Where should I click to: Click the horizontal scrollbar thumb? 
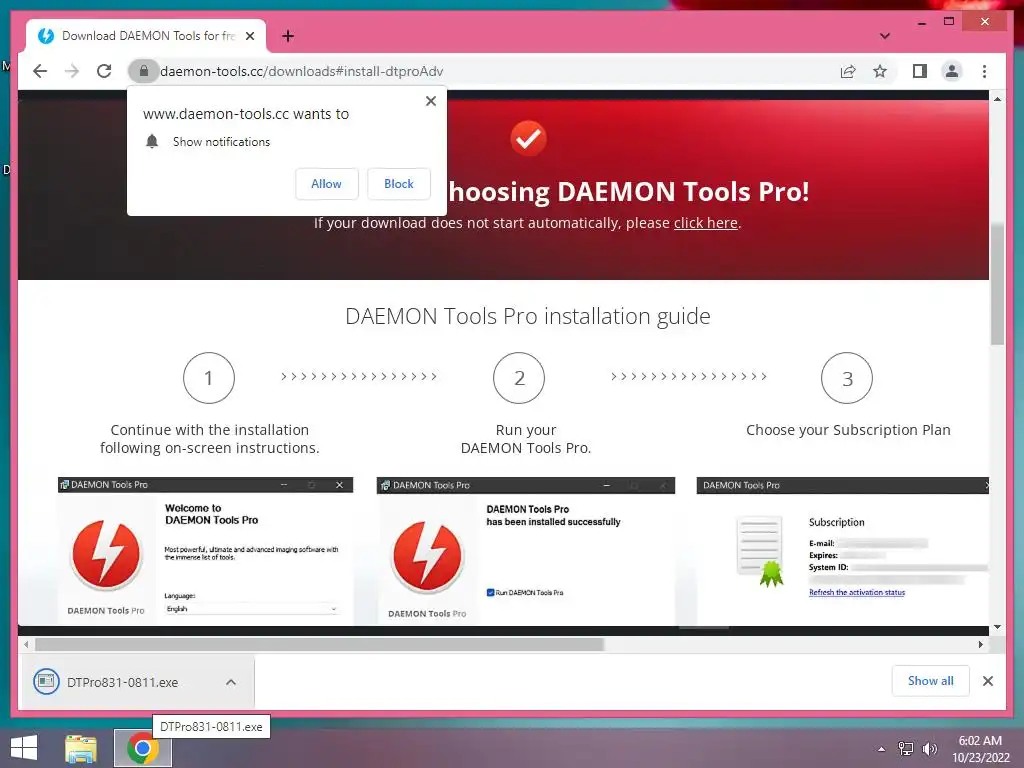319,645
